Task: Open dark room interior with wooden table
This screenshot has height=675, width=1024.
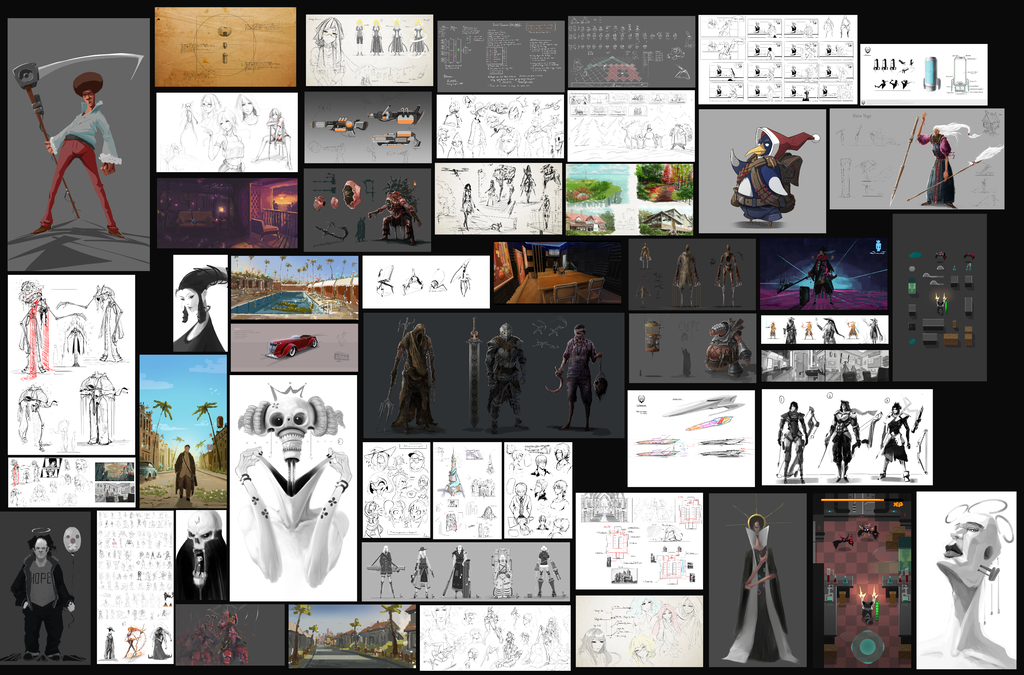Action: 557,273
